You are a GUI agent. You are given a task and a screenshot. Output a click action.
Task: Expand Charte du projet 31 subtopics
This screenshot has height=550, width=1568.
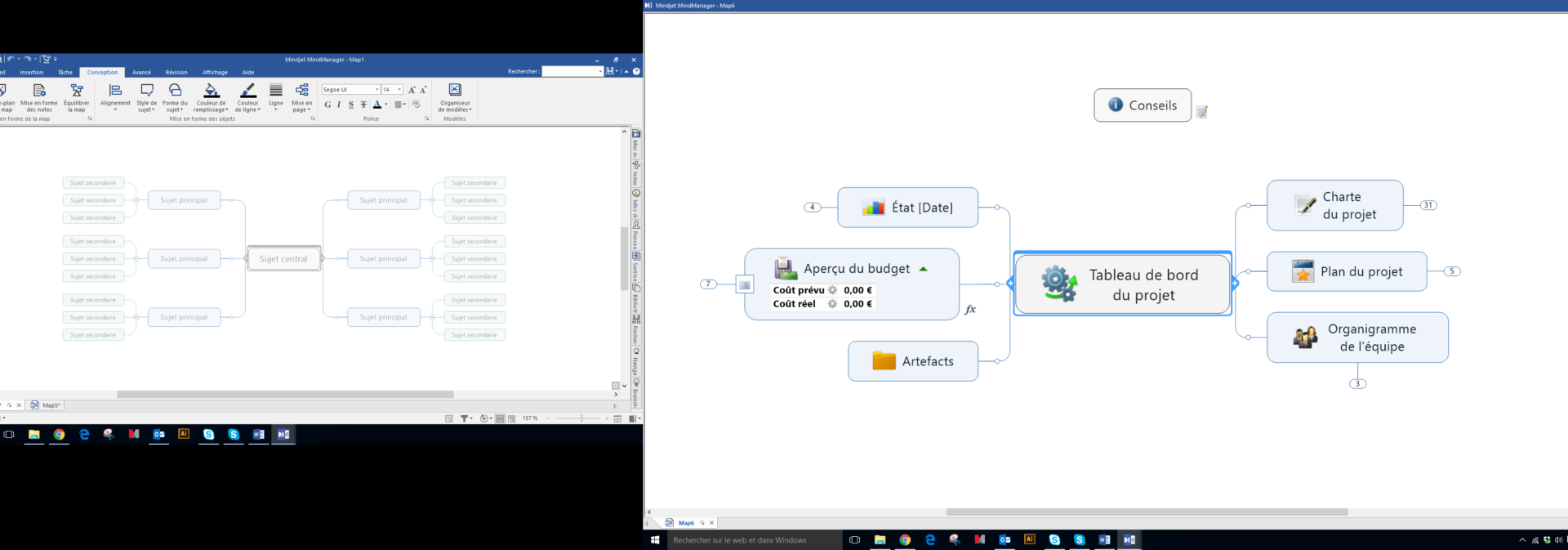click(1428, 205)
